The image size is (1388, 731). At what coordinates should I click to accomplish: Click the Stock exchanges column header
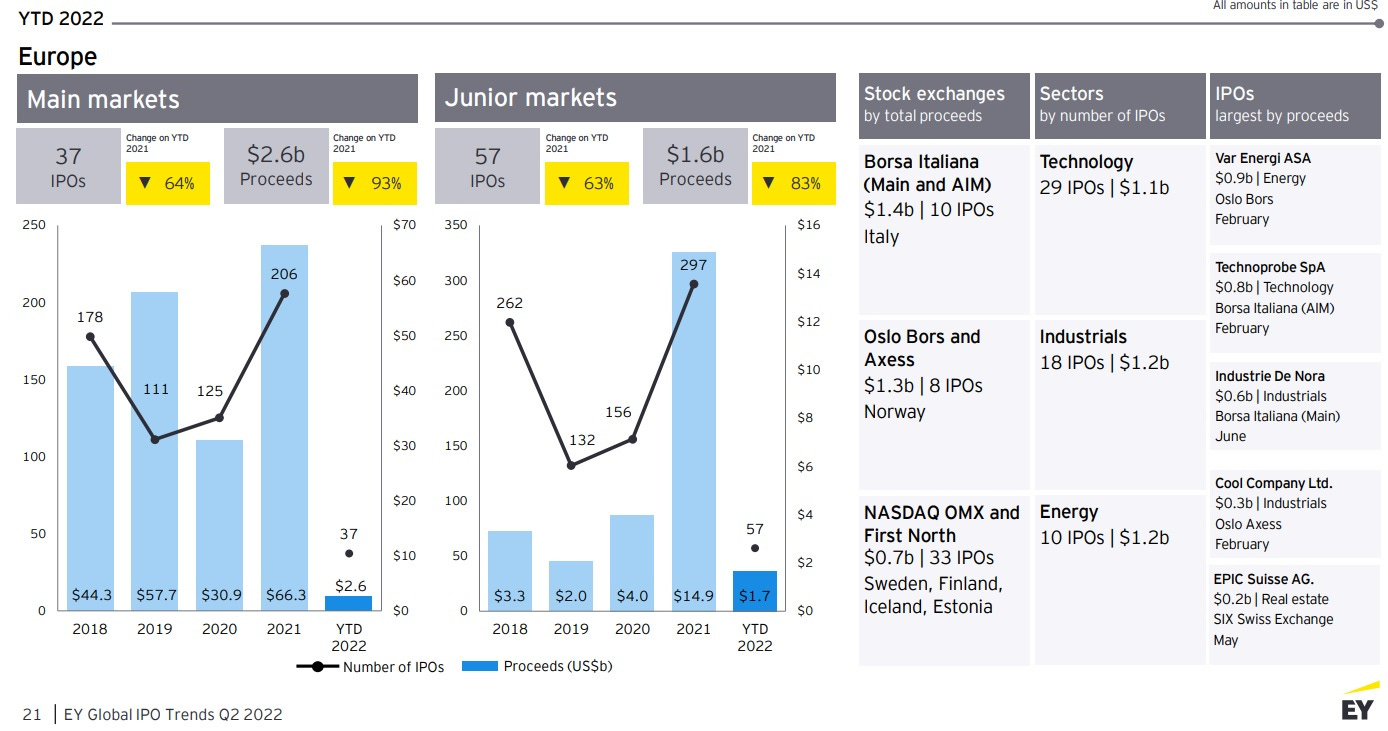tap(944, 104)
